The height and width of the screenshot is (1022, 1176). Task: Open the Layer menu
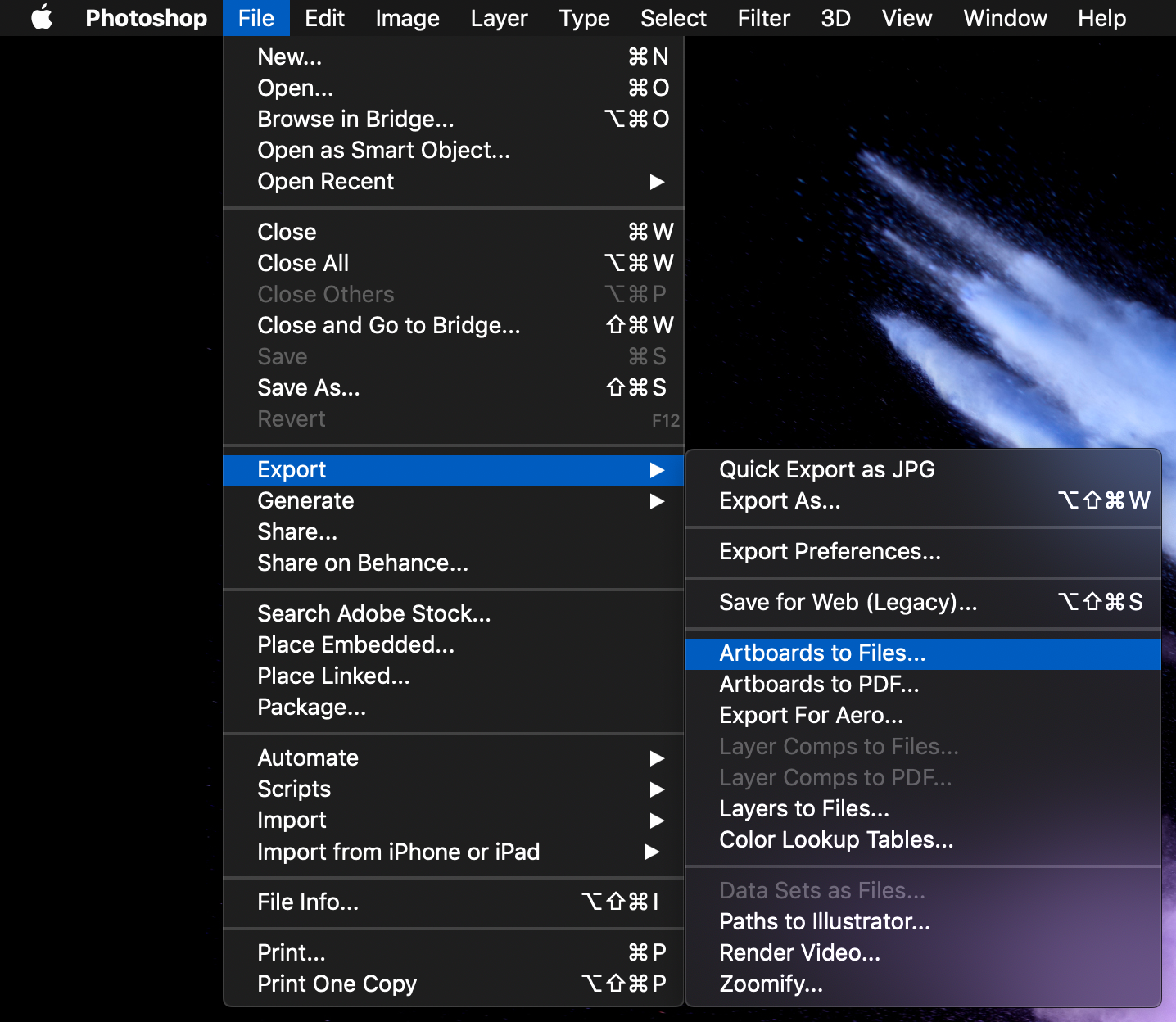pos(500,18)
